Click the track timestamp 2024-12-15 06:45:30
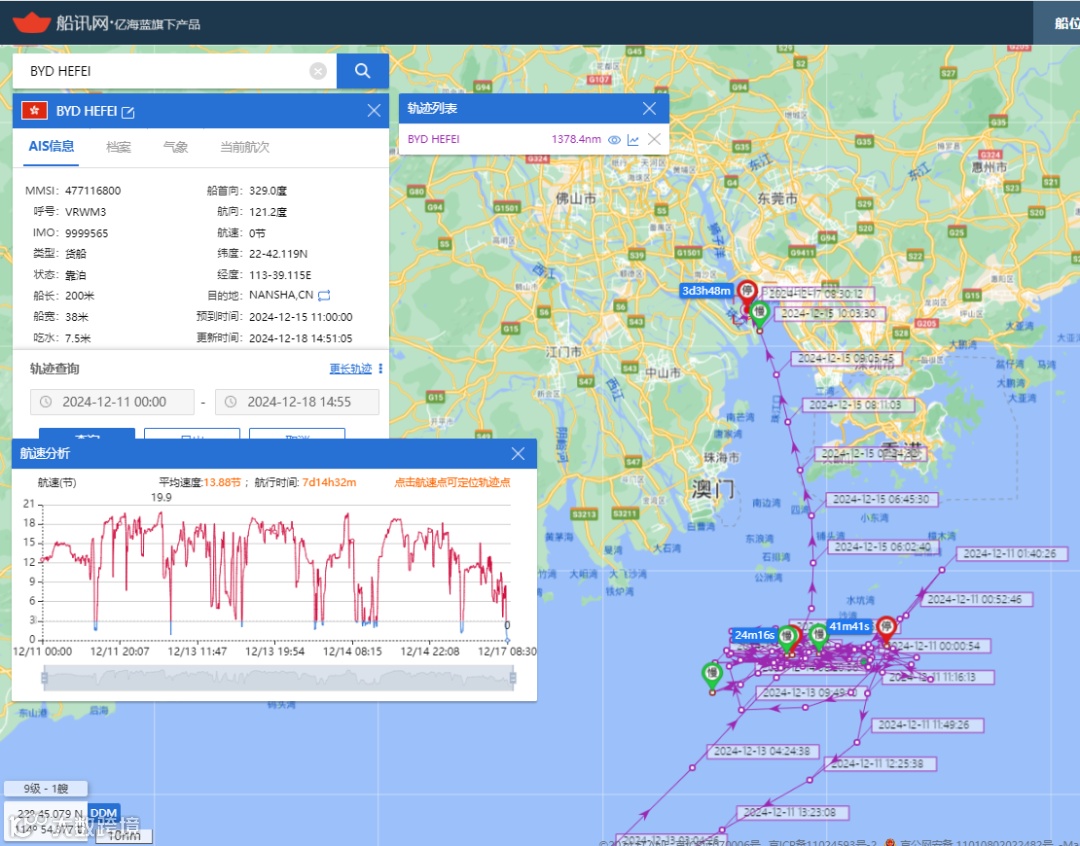 click(x=881, y=499)
